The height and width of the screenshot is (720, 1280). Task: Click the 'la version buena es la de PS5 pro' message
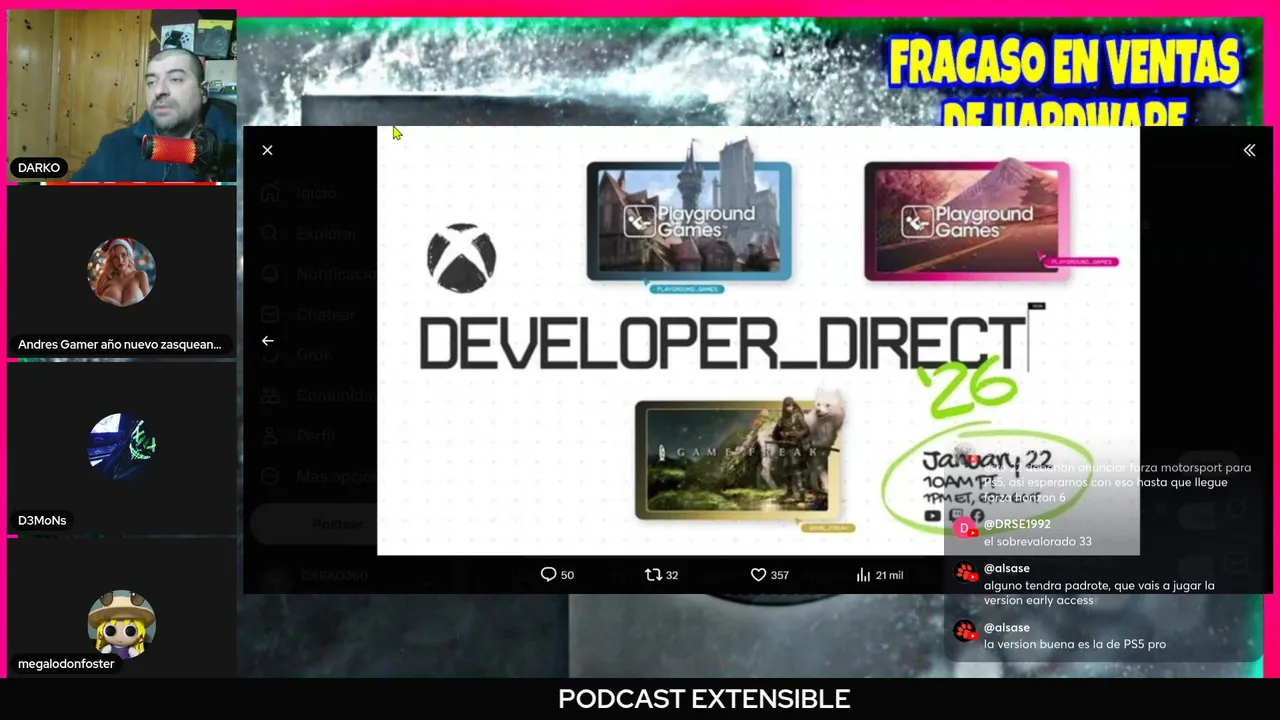tap(1075, 645)
